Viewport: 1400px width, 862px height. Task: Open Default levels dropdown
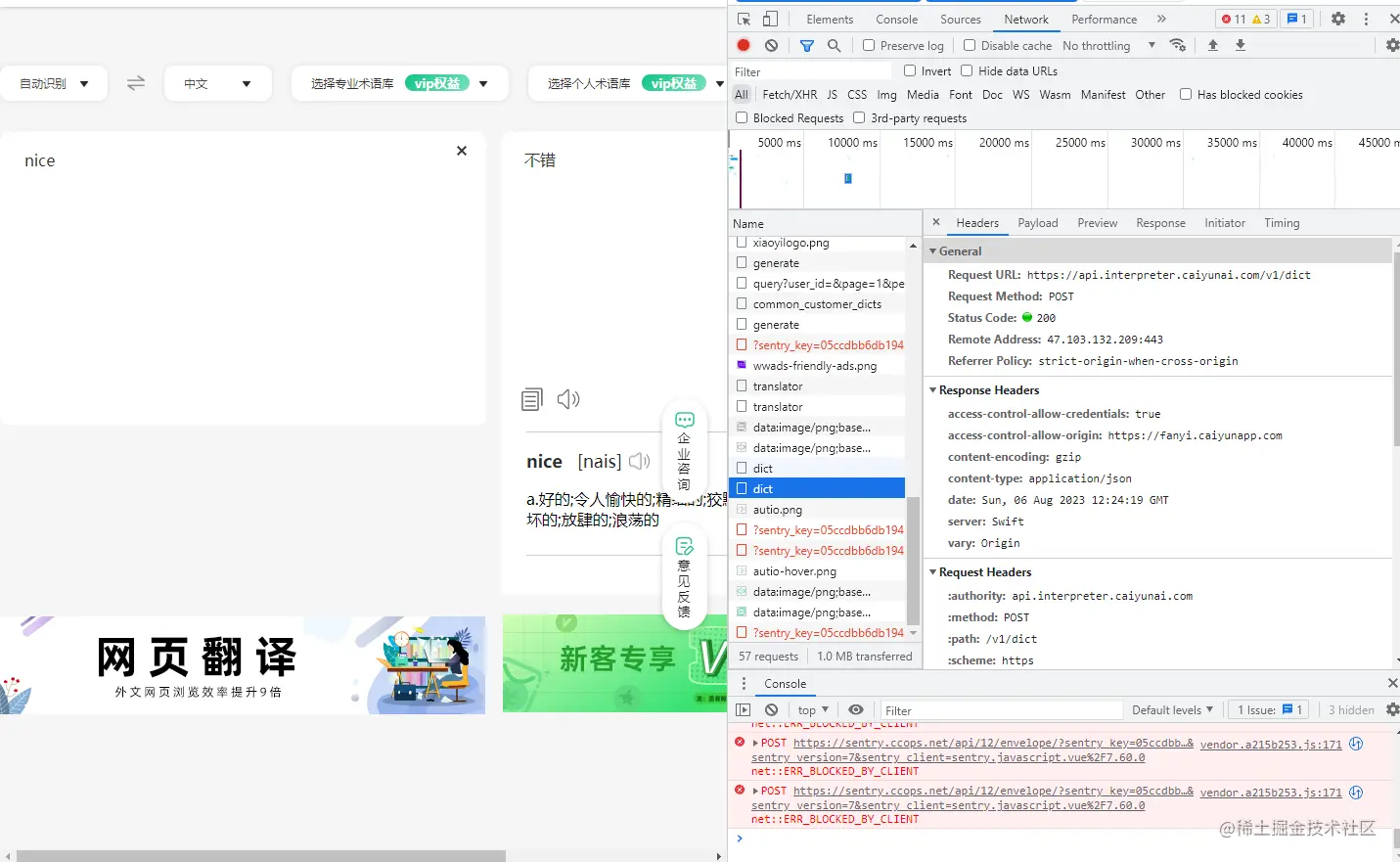pyautogui.click(x=1172, y=710)
